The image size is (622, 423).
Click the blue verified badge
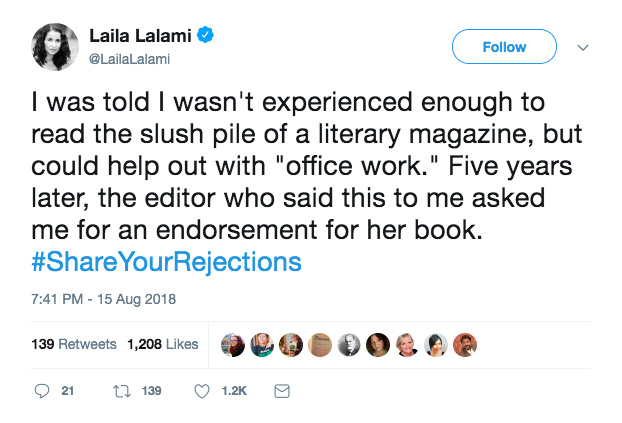(206, 38)
